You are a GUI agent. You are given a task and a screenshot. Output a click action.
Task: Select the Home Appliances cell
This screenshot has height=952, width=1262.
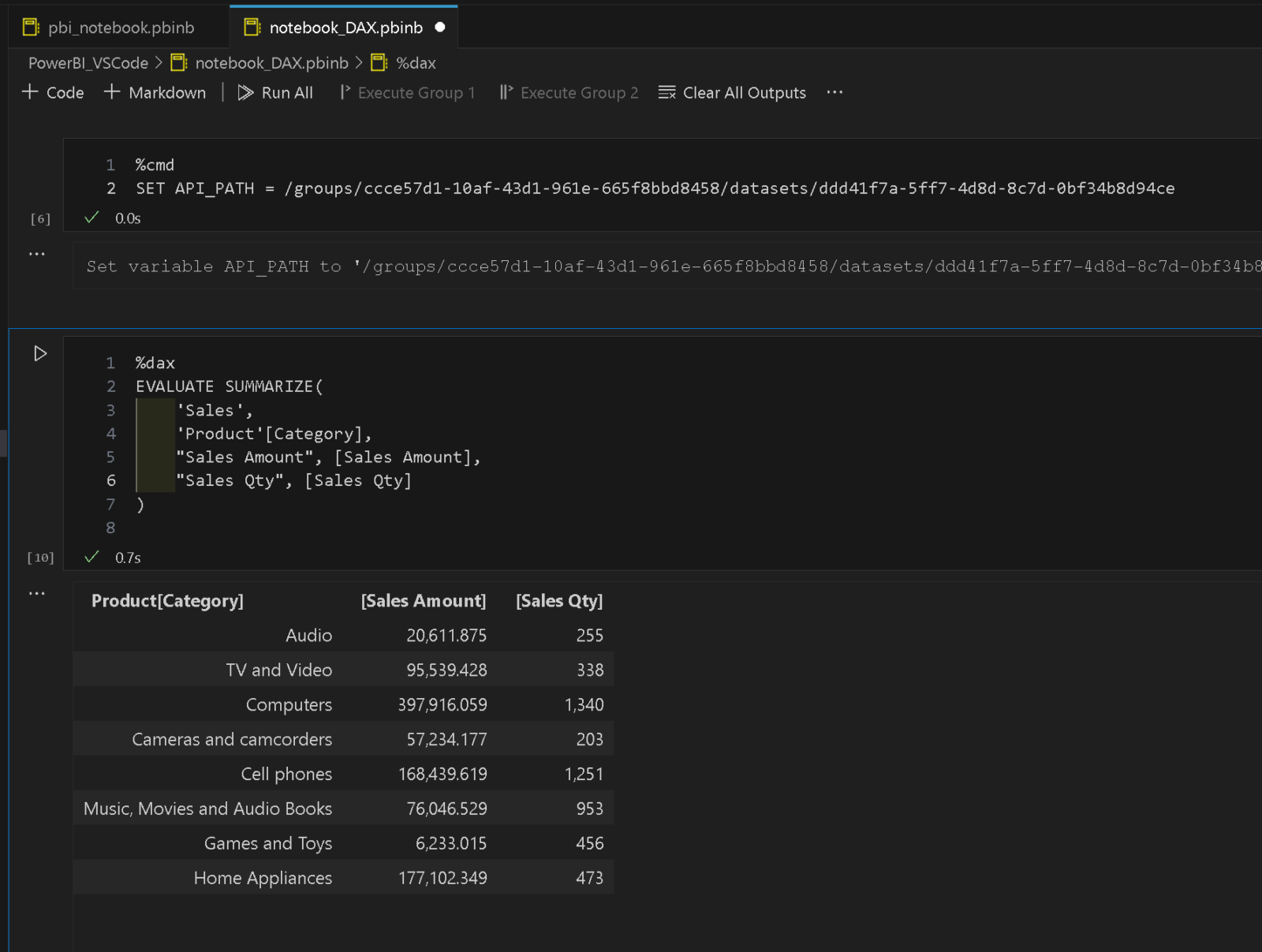[x=263, y=879]
